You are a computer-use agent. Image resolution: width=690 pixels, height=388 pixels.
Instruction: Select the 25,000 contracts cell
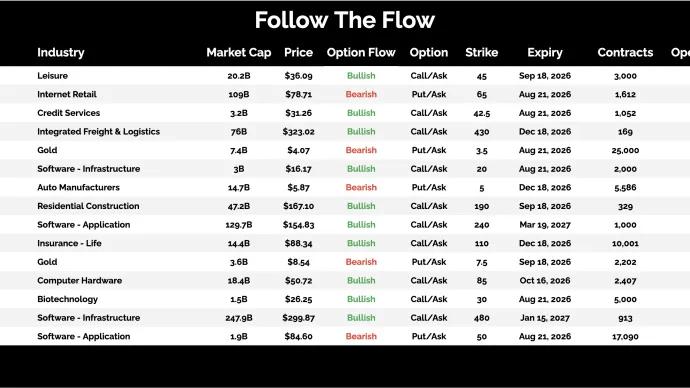click(625, 150)
